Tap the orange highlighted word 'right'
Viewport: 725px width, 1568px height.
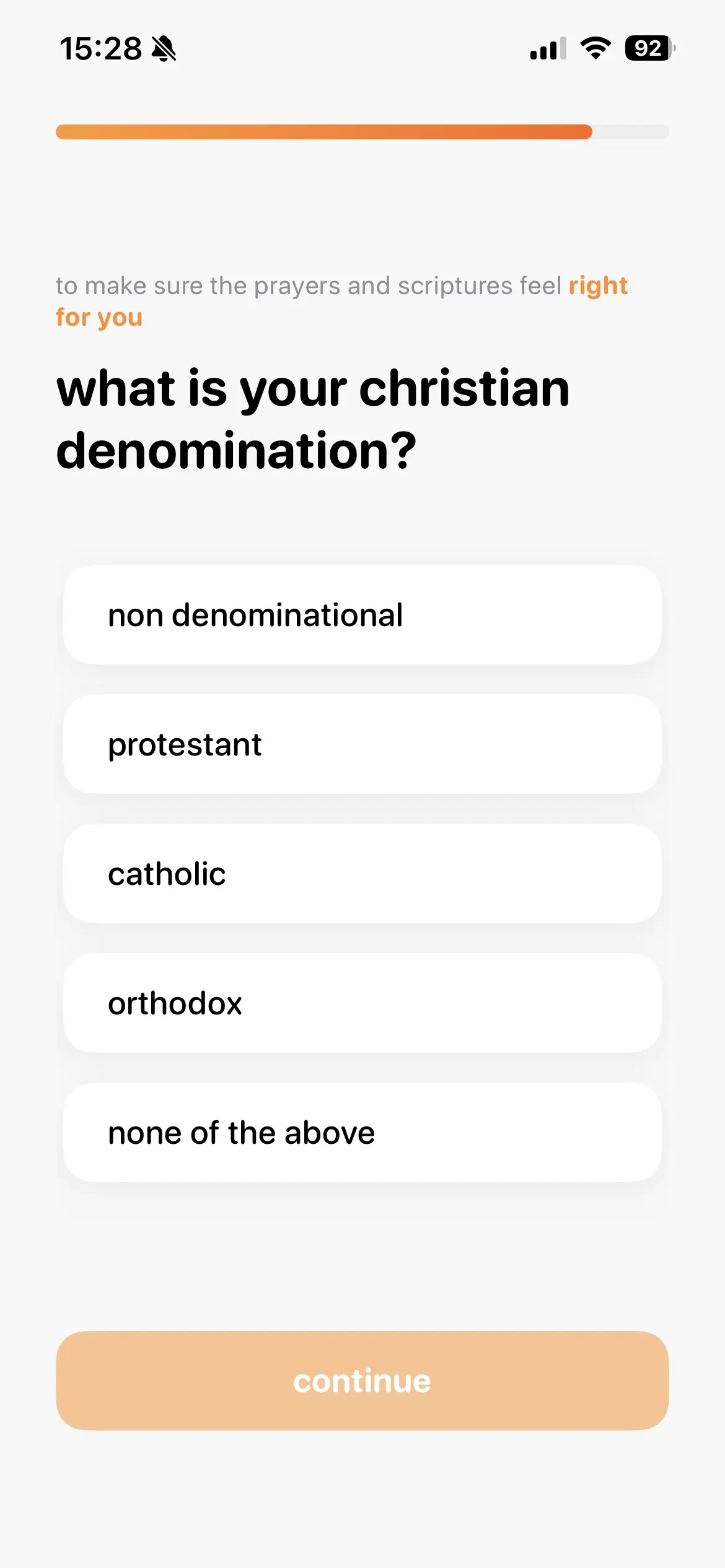click(598, 286)
